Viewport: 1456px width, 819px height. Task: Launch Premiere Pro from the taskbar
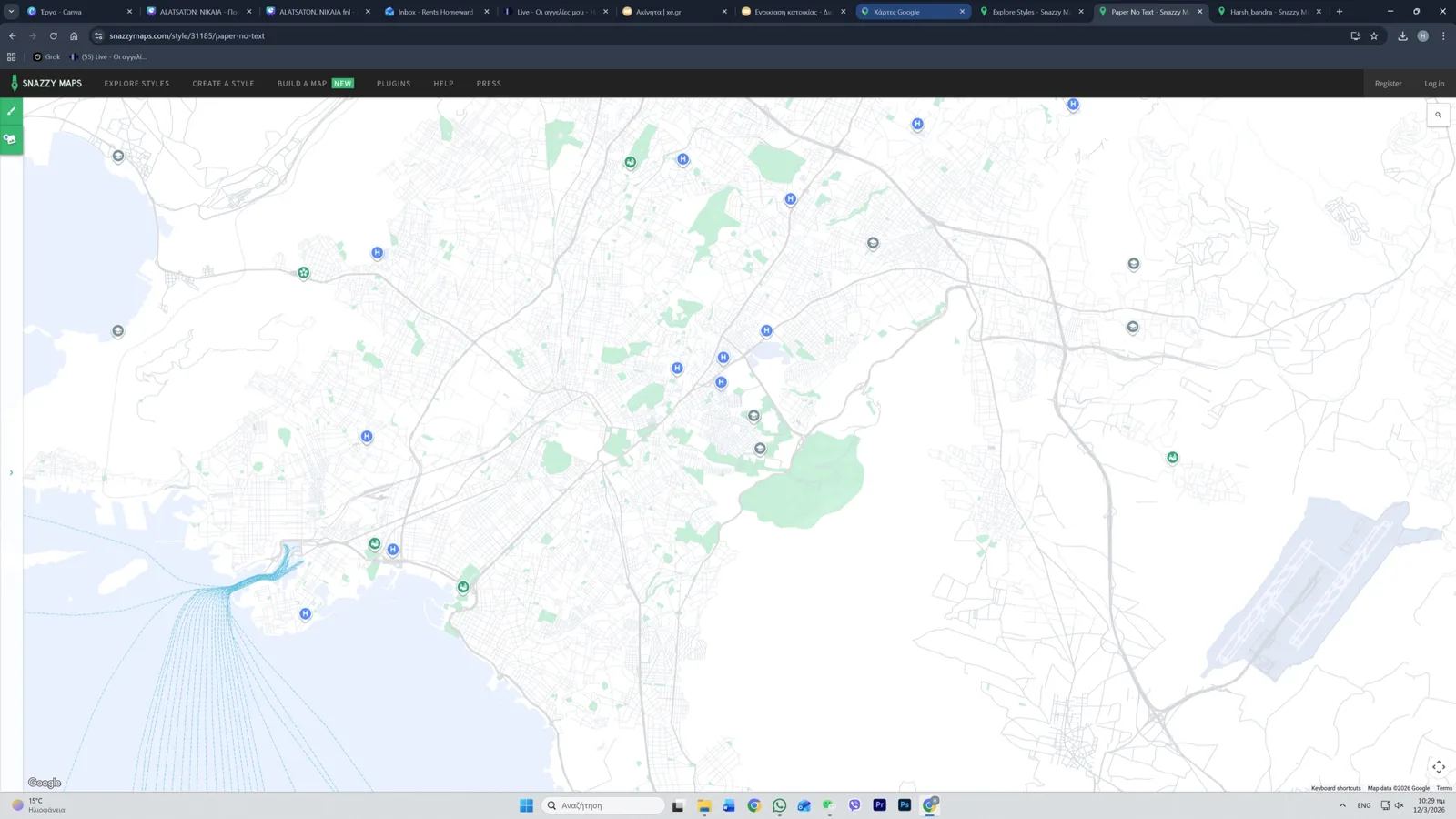(879, 805)
